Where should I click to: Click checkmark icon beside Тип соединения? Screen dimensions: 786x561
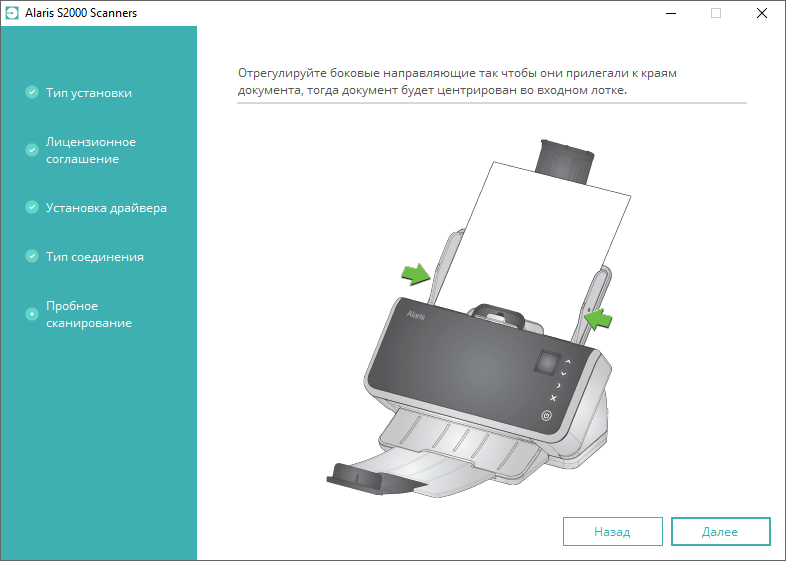click(x=32, y=256)
